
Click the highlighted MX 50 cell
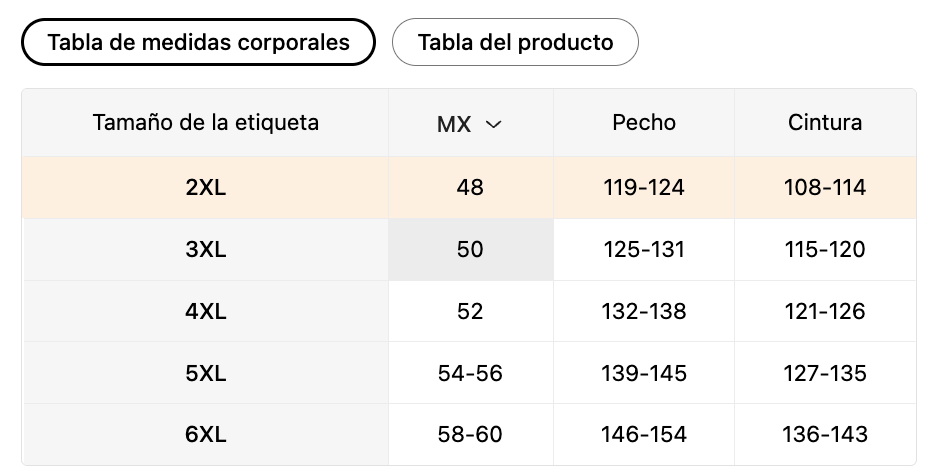pyautogui.click(x=471, y=250)
